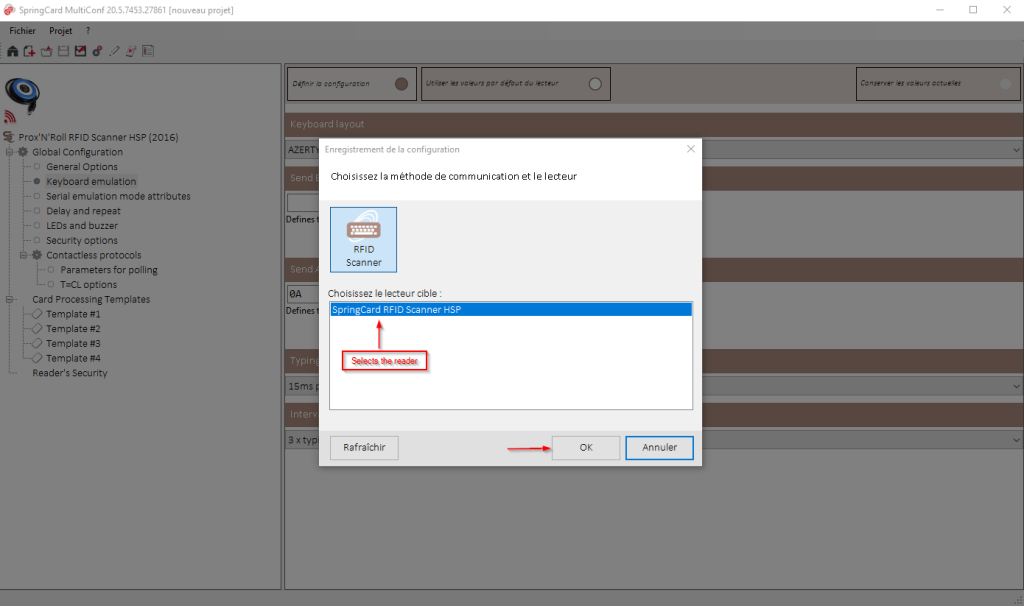This screenshot has height=606, width=1024.
Task: Confirm the dialog with OK
Action: pos(586,447)
